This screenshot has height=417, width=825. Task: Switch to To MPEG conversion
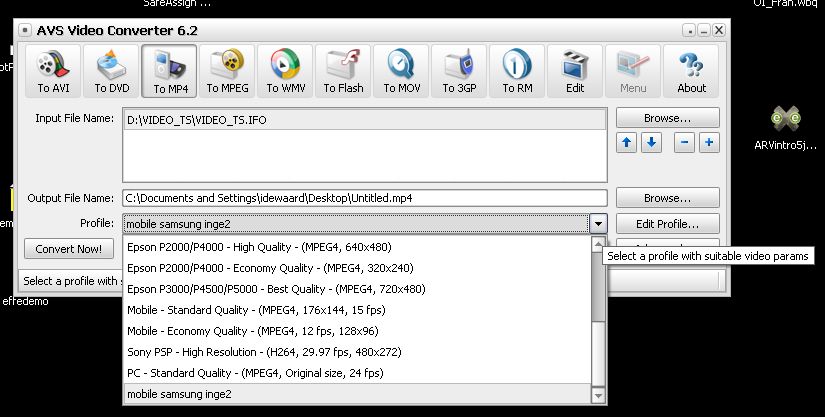coord(227,71)
